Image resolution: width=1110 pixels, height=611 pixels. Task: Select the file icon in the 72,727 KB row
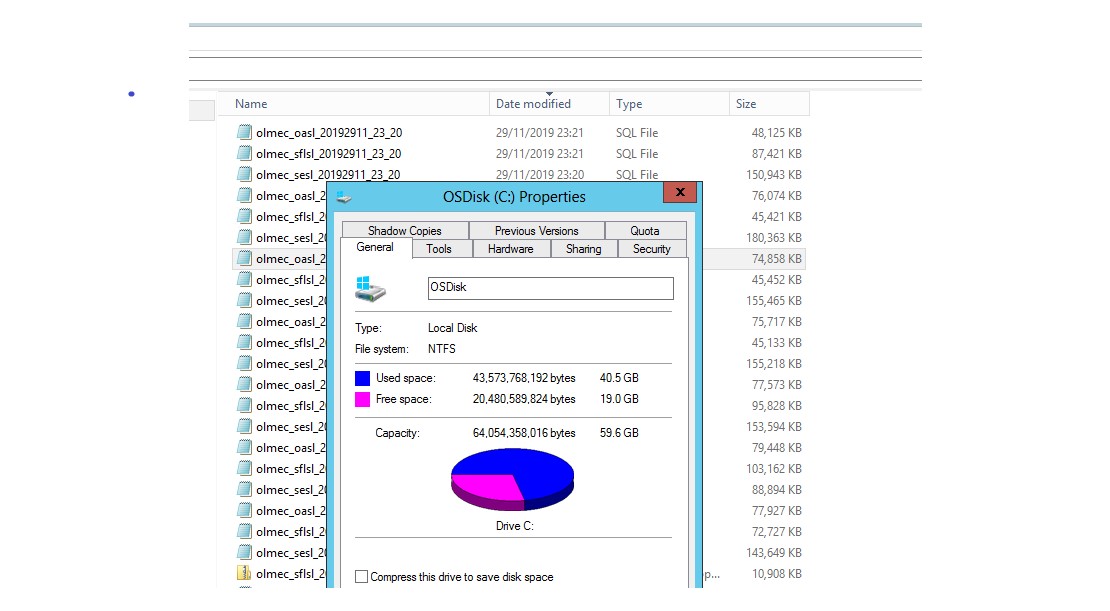click(244, 532)
